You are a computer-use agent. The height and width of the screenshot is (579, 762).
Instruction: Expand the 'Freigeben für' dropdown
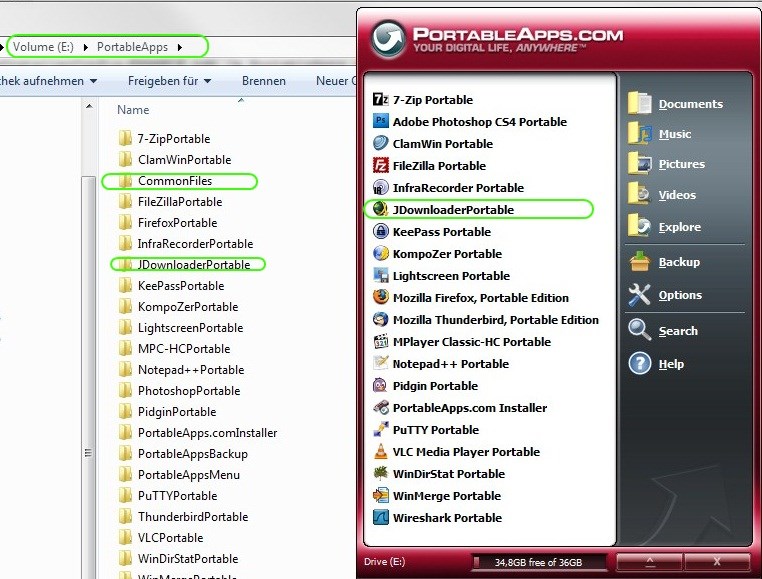click(169, 81)
